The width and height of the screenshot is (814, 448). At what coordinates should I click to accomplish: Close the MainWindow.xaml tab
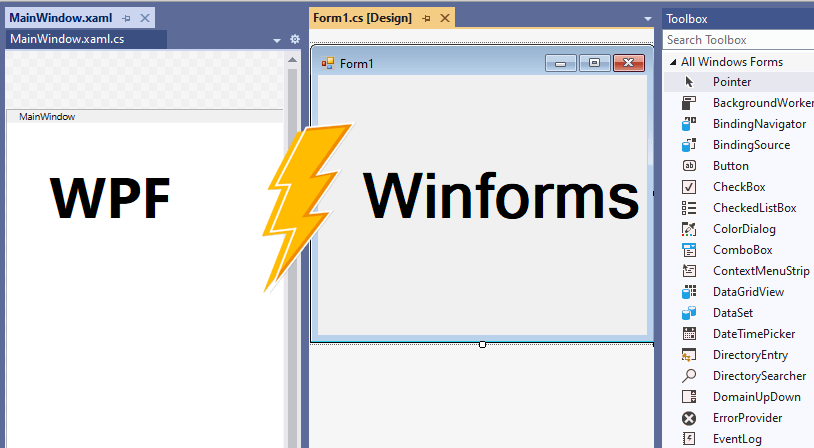(x=145, y=18)
